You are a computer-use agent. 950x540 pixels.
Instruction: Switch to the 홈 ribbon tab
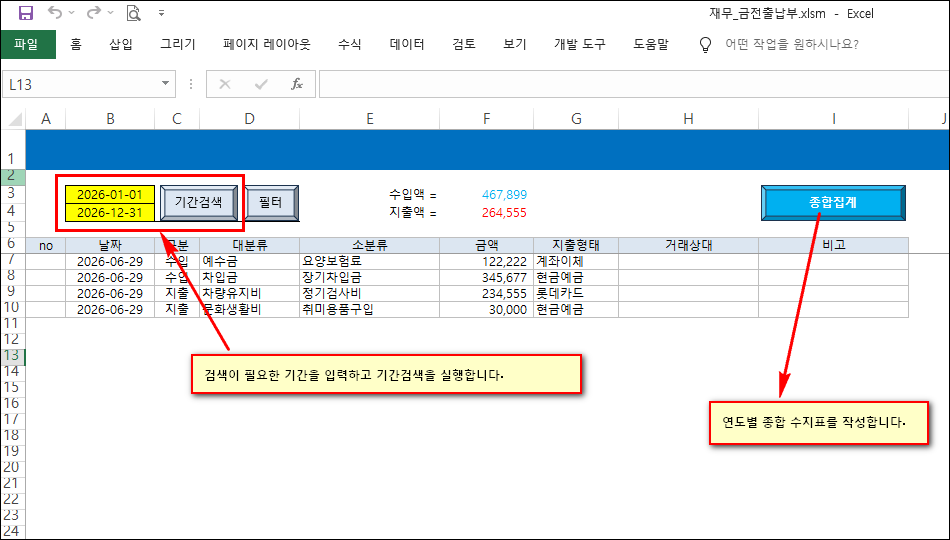[76, 44]
